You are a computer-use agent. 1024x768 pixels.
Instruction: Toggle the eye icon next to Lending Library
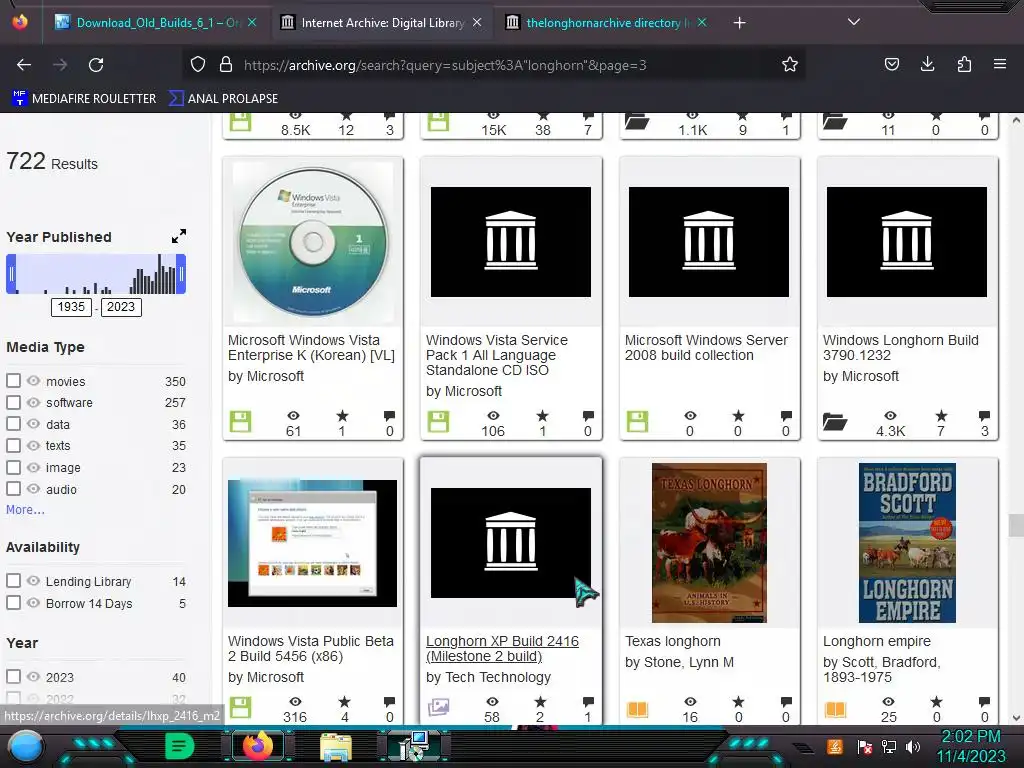point(33,581)
